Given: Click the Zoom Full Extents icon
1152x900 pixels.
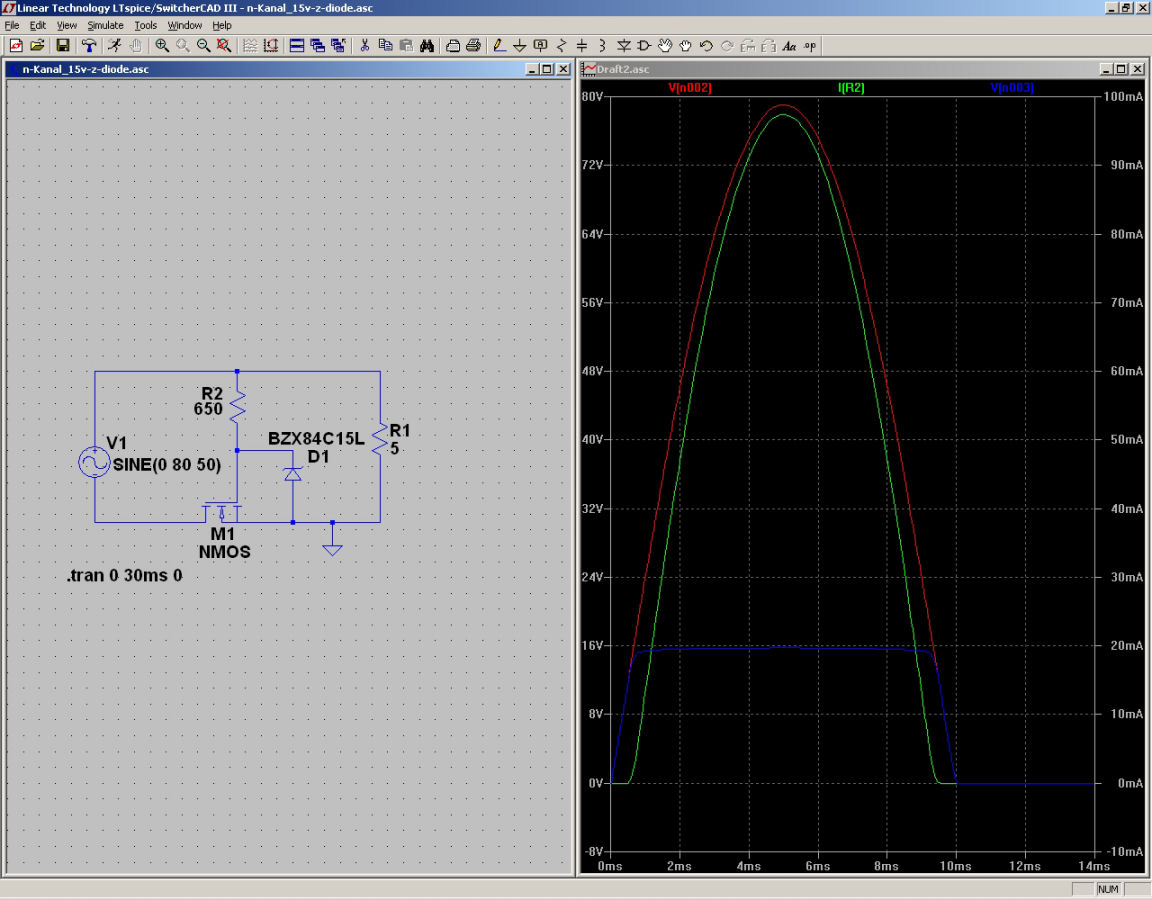Looking at the screenshot, I should tap(224, 46).
